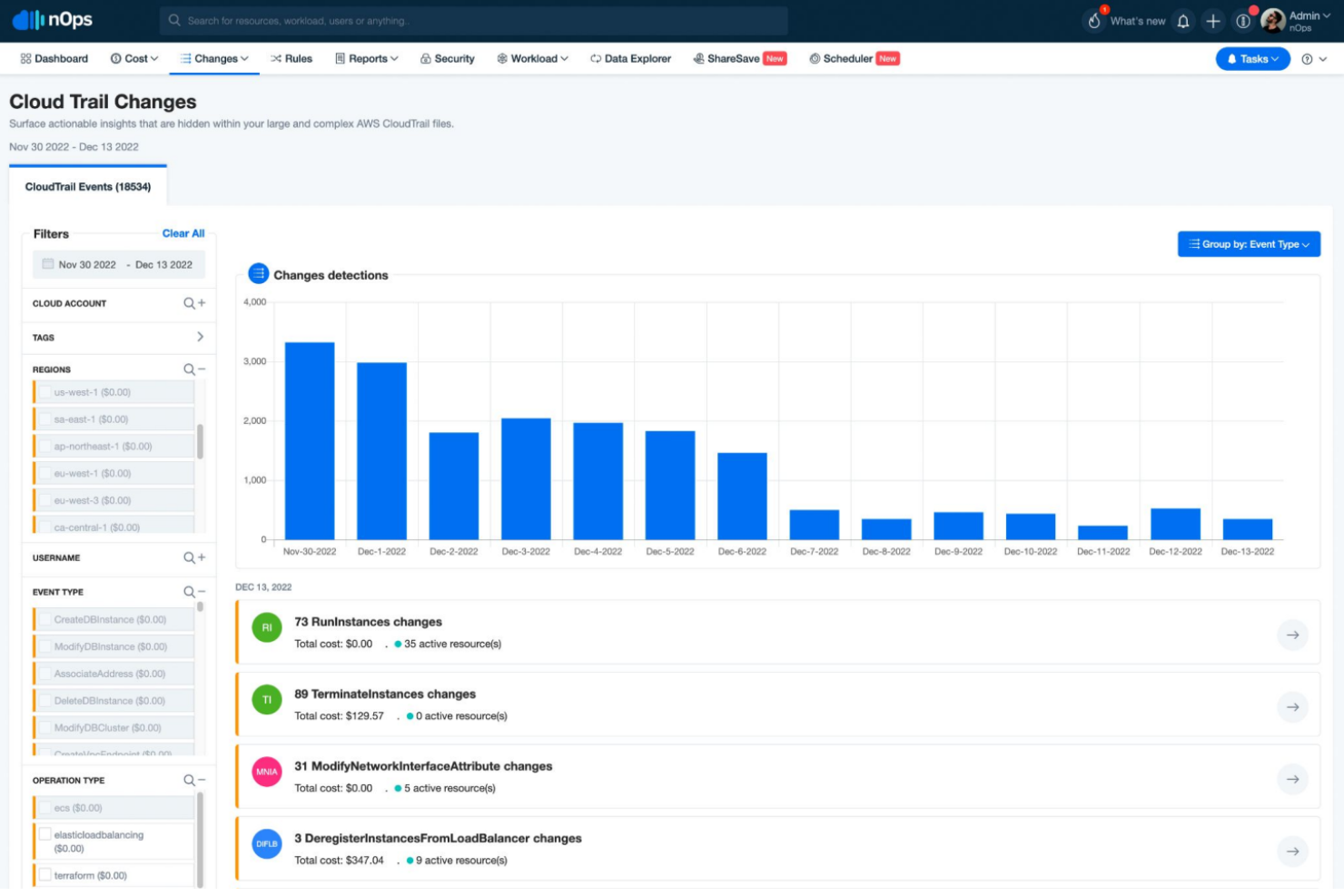
Task: Open the Scheduler menu item
Action: 854,59
